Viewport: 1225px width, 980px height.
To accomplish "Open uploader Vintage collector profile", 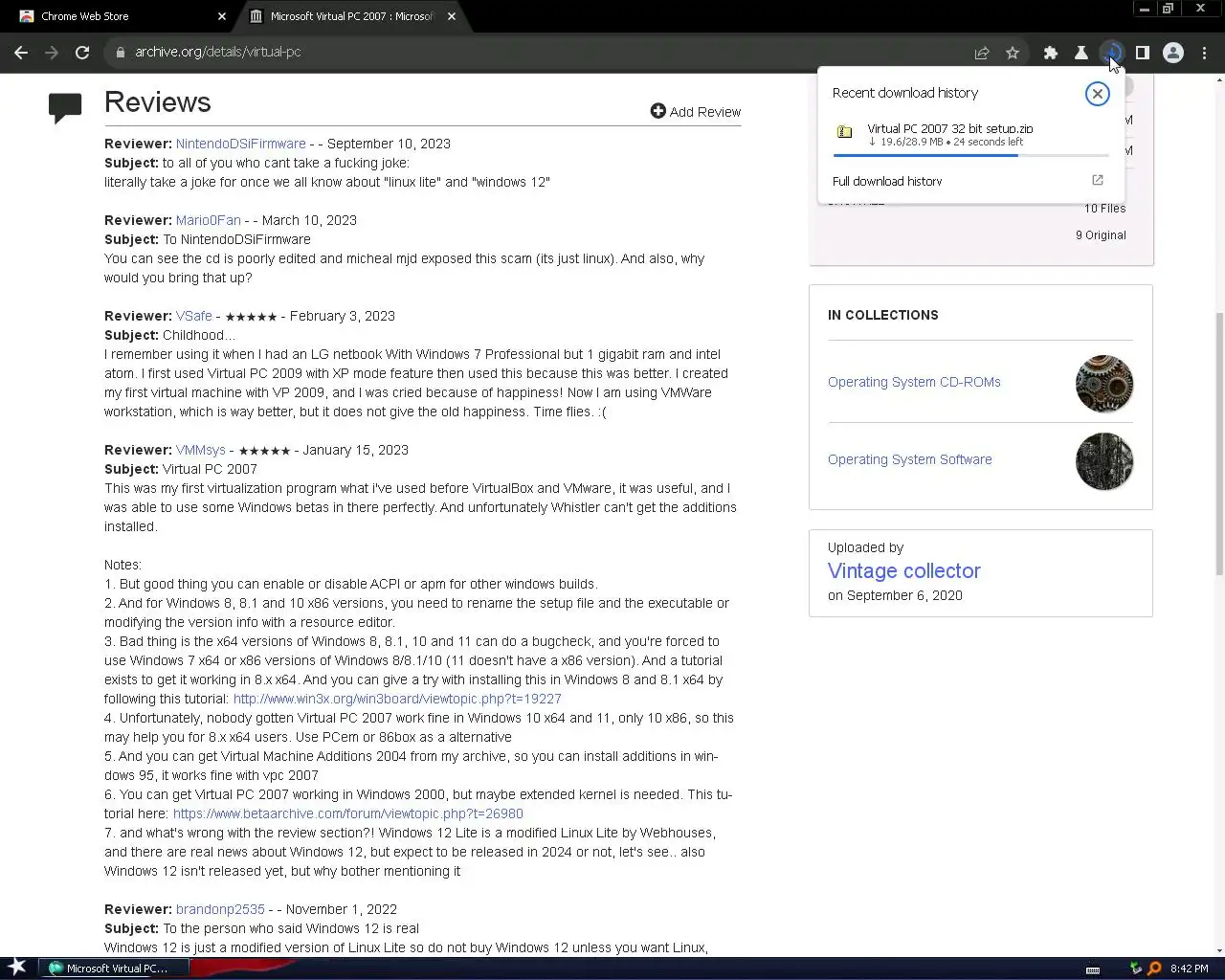I will [x=903, y=570].
